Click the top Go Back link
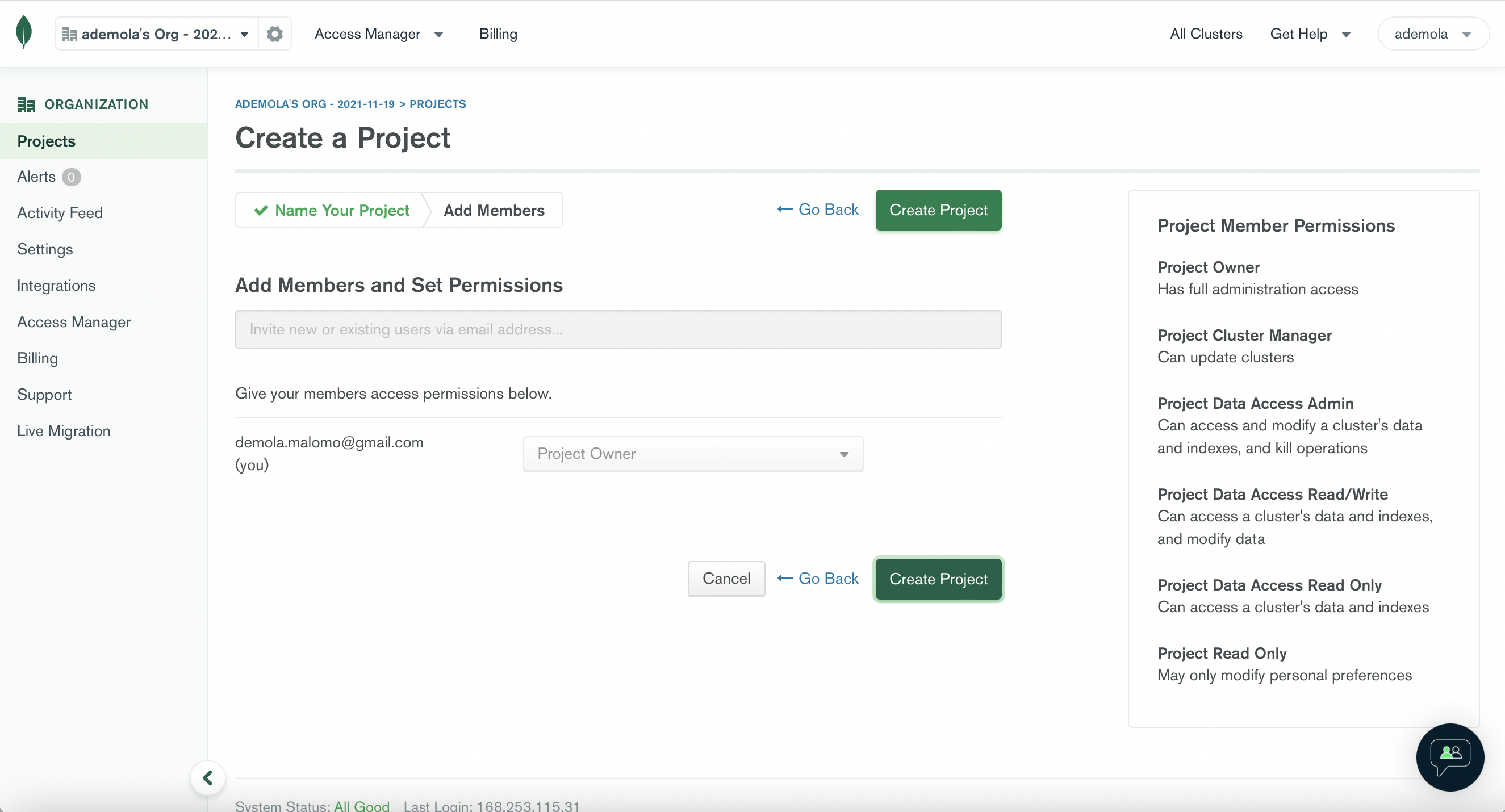 tap(817, 210)
